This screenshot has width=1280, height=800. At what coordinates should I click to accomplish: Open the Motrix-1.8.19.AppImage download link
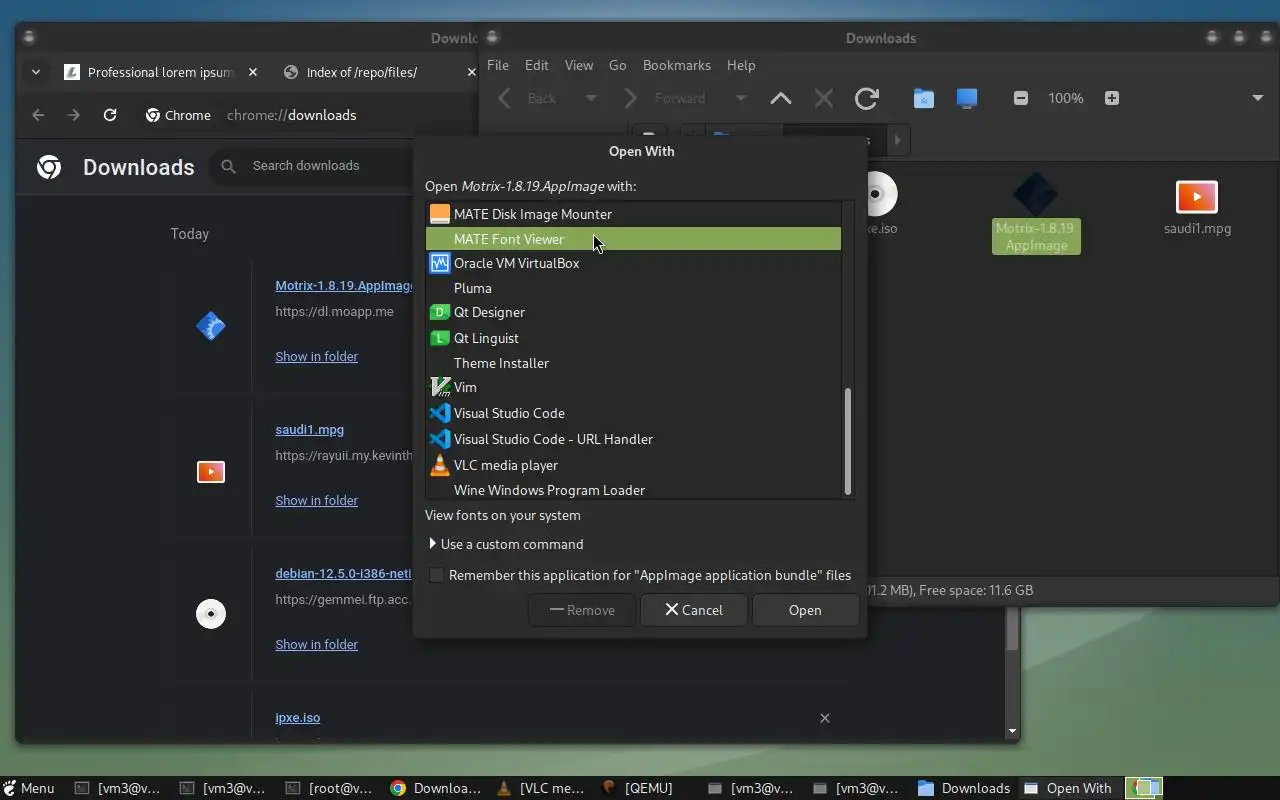[344, 285]
